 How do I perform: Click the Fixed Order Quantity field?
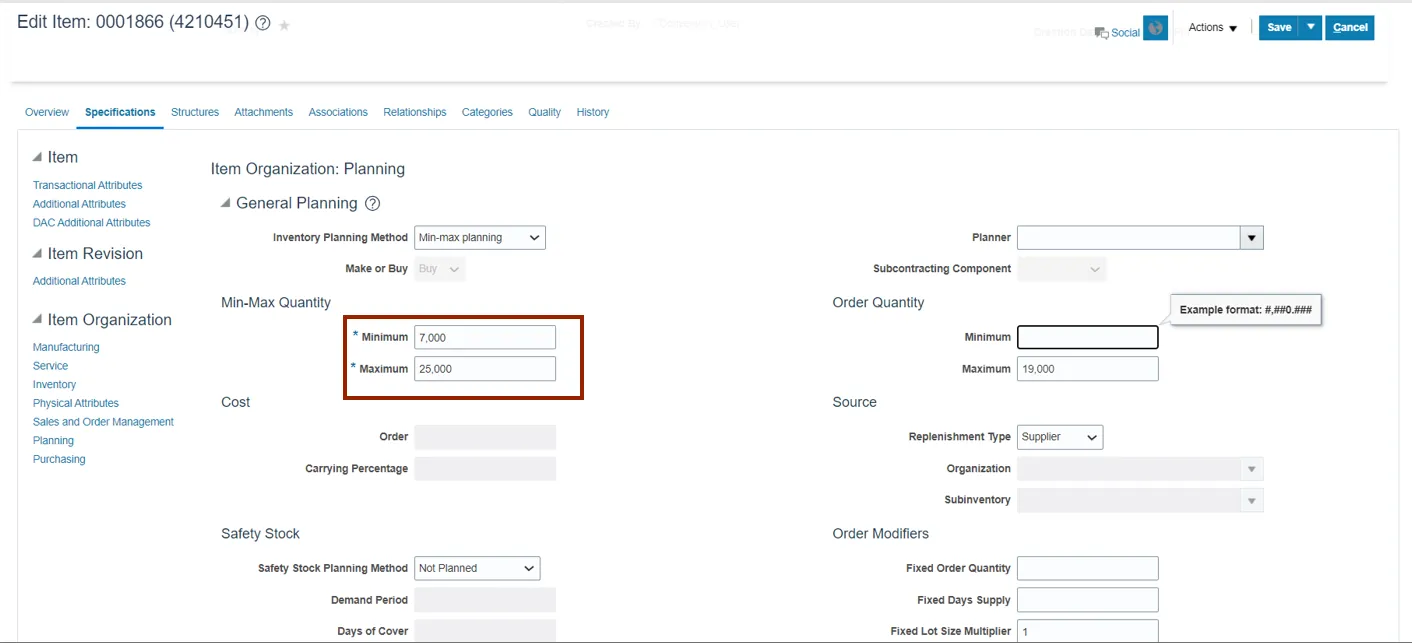coord(1087,568)
